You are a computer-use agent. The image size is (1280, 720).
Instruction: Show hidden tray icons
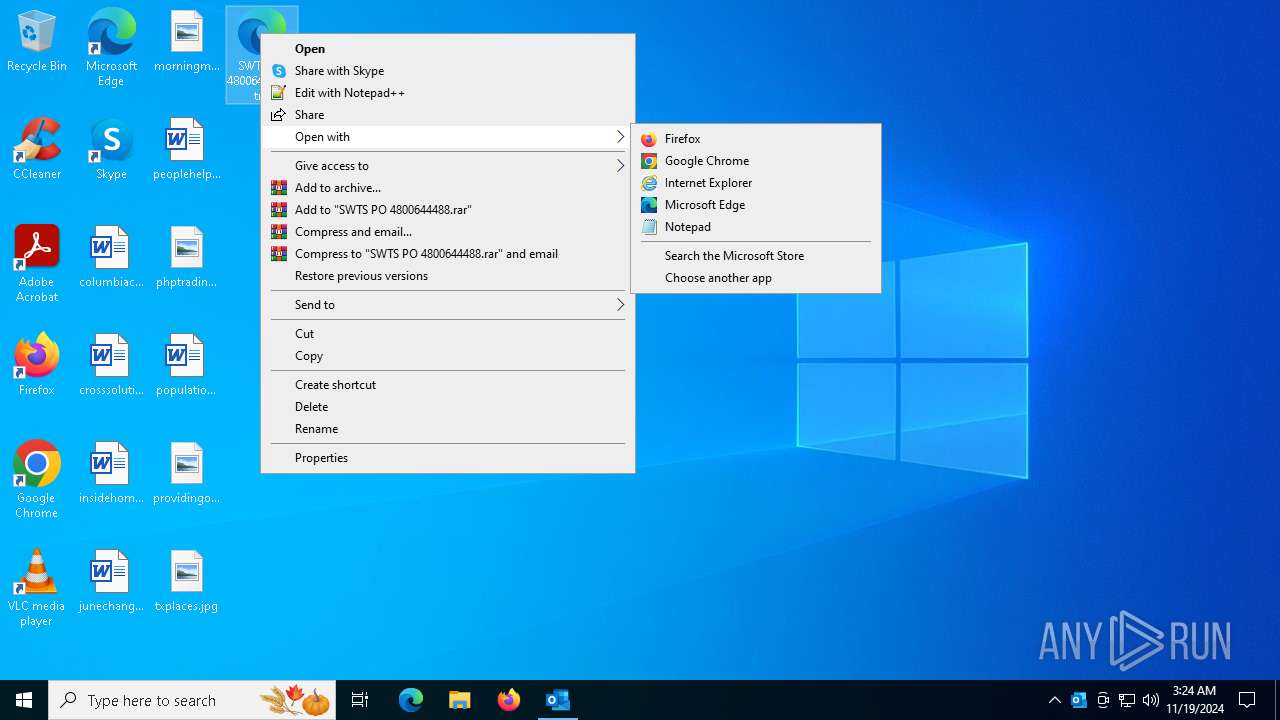[x=1054, y=700]
